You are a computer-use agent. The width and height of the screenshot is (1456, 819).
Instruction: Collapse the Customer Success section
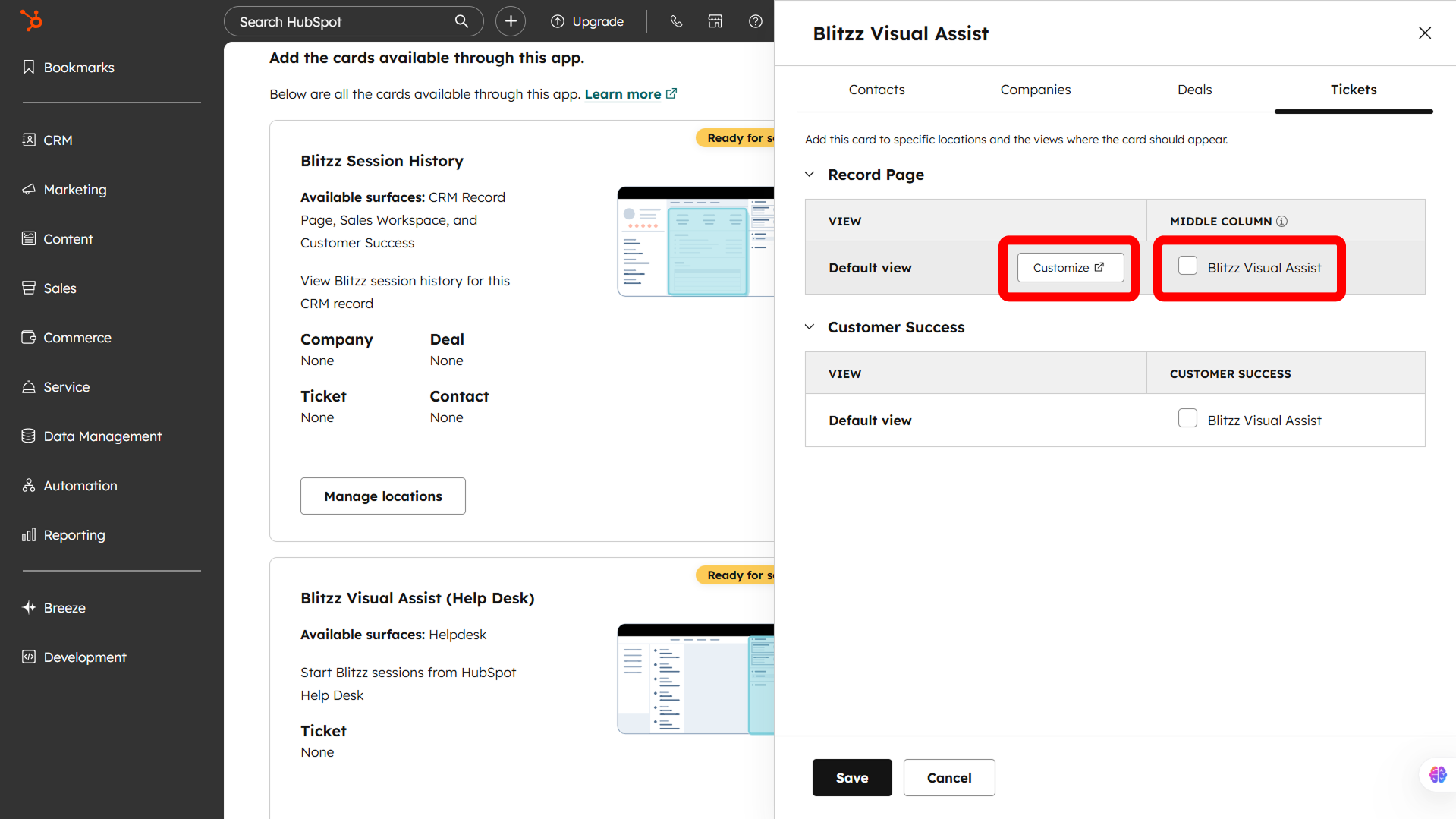810,327
